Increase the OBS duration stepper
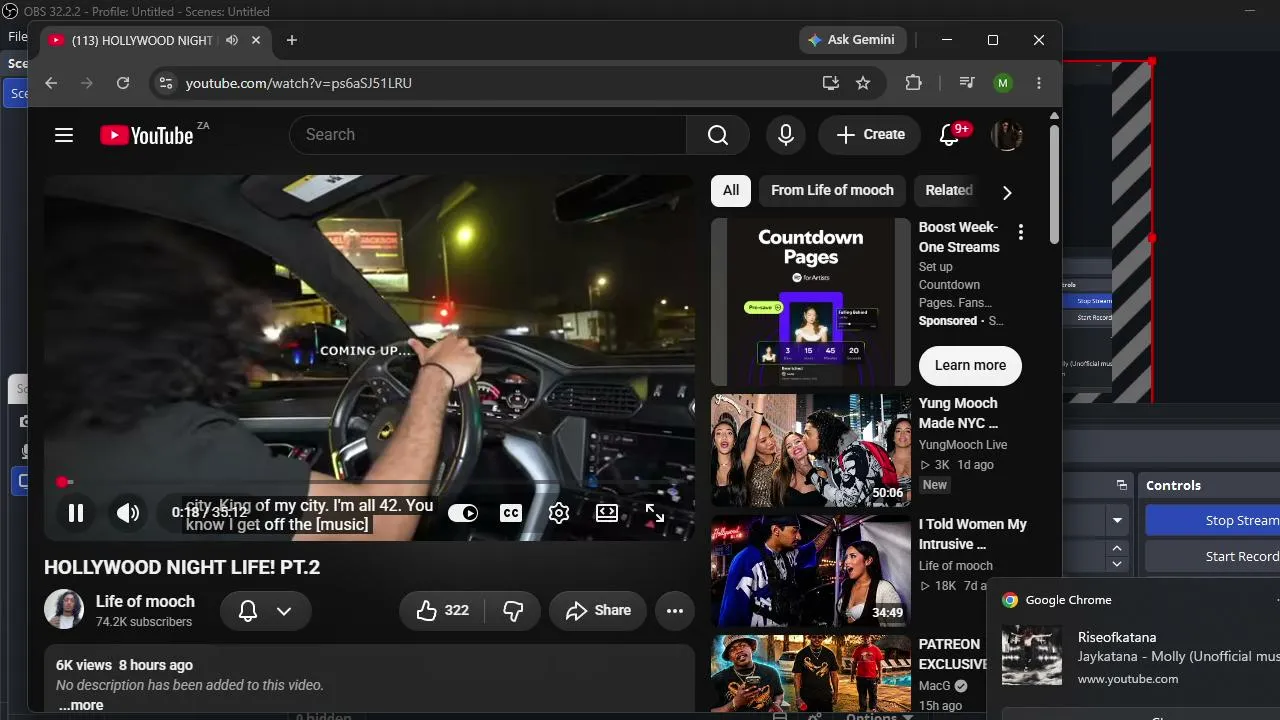Image resolution: width=1280 pixels, height=720 pixels. pos(1117,548)
